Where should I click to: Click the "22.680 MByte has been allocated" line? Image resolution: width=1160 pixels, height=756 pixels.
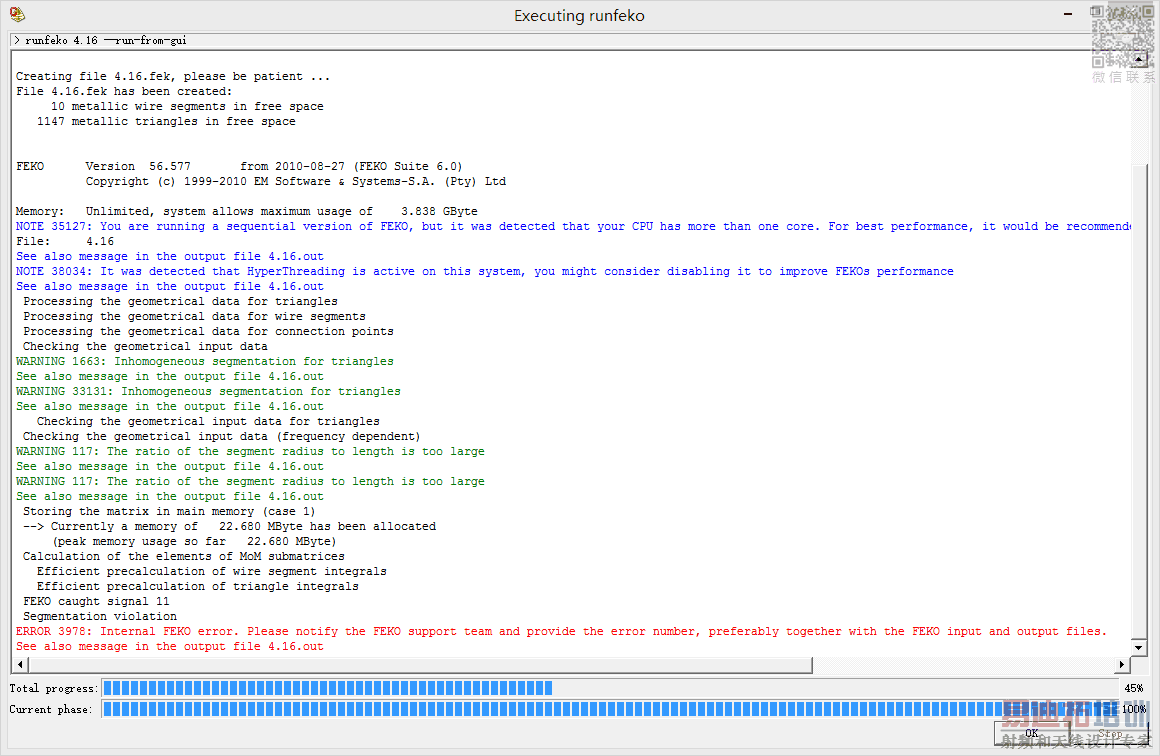[x=229, y=527]
